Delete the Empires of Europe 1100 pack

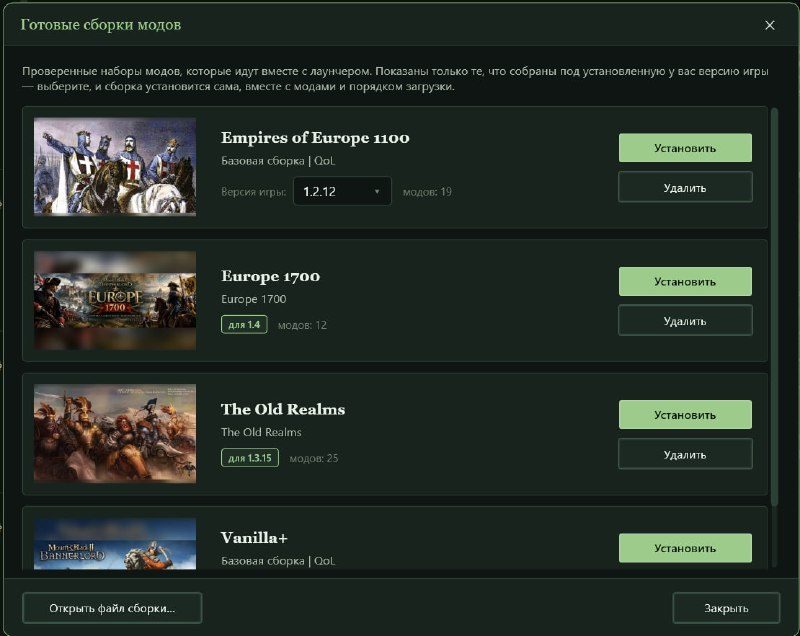point(685,188)
